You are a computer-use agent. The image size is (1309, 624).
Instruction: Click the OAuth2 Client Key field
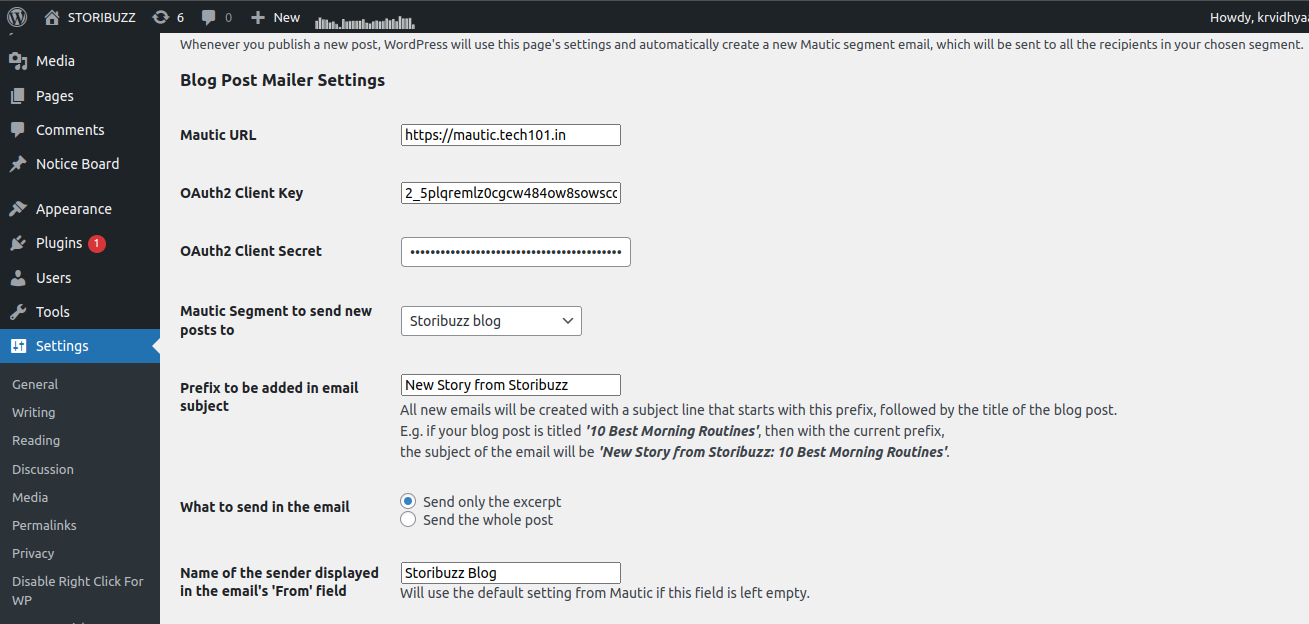510,193
